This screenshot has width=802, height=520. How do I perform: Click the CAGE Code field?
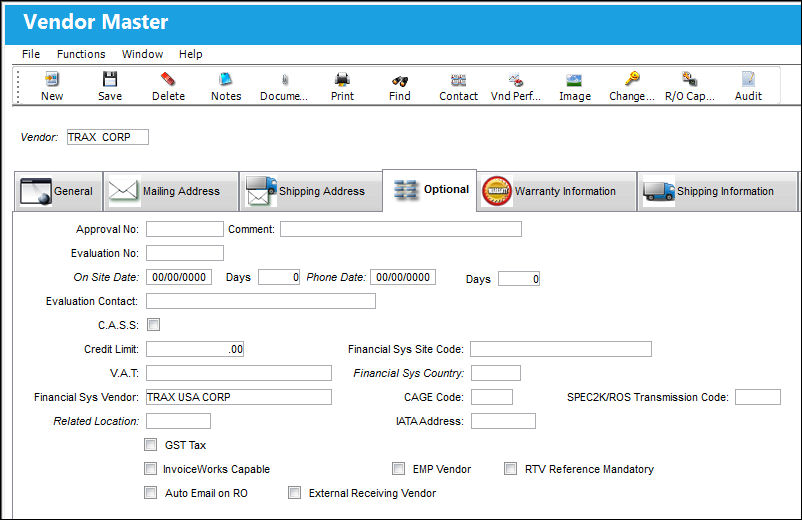click(492, 397)
